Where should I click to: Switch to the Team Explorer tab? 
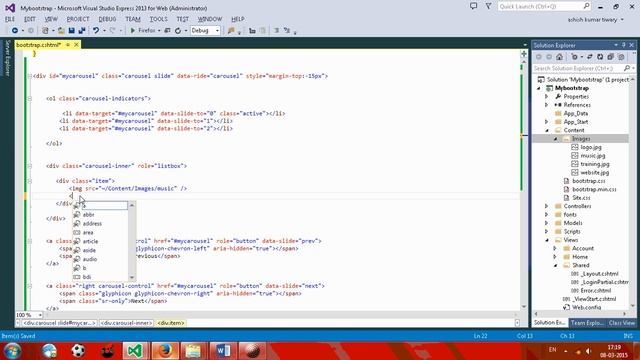(587, 323)
